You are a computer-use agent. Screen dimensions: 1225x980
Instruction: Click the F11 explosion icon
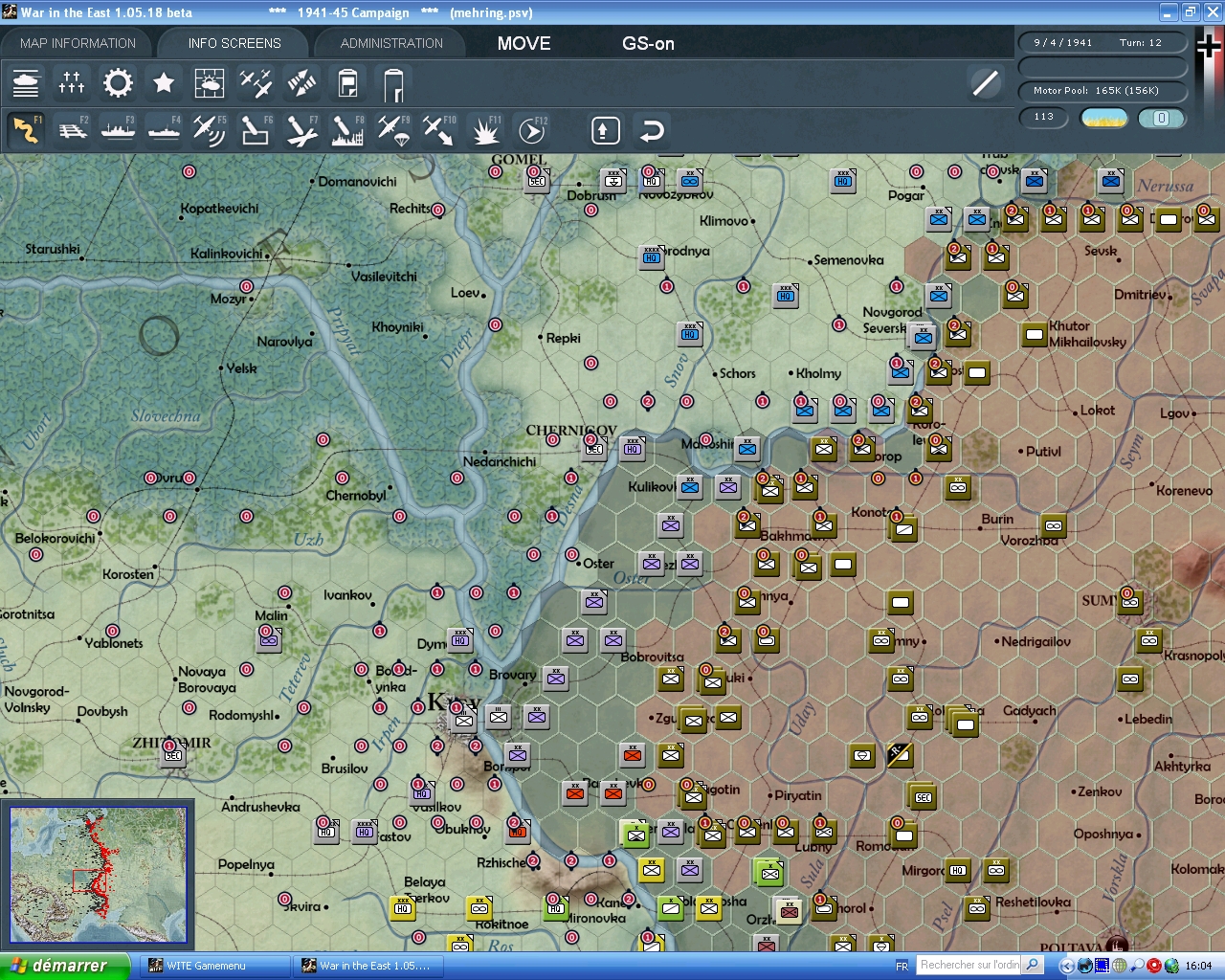pyautogui.click(x=485, y=130)
